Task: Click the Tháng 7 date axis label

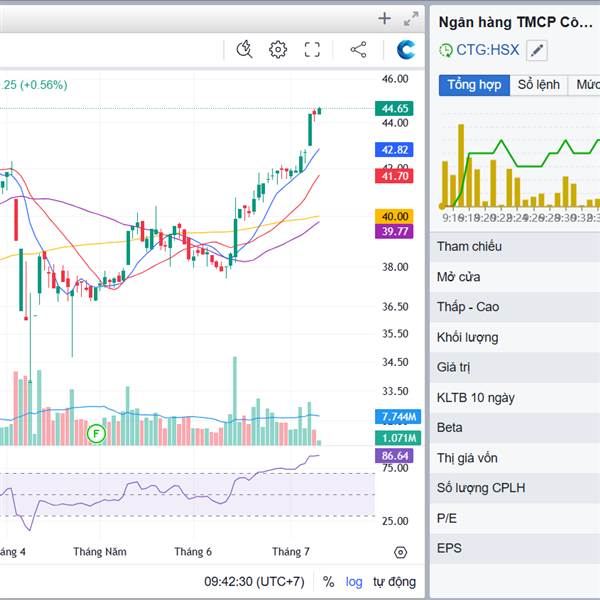Action: tap(291, 552)
